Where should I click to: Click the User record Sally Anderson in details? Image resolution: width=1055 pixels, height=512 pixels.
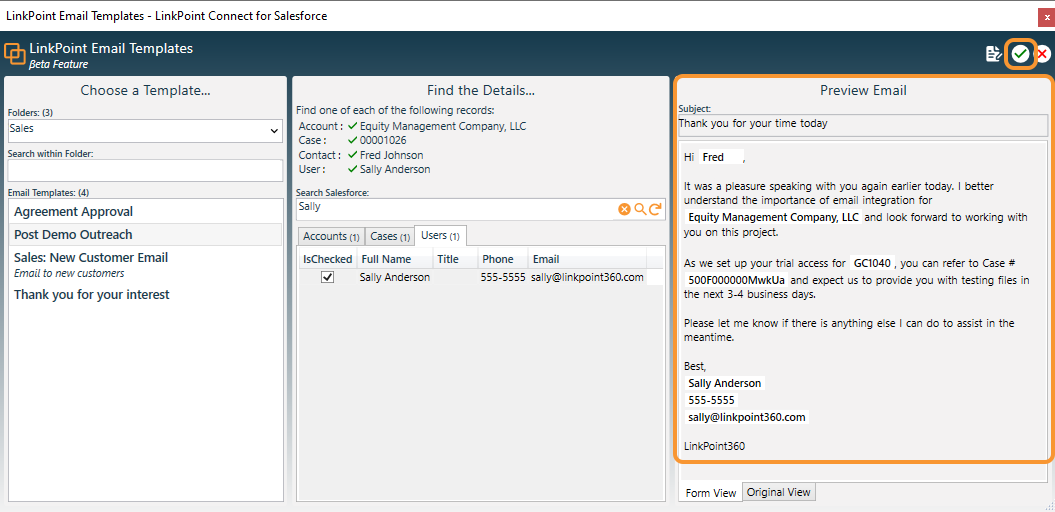click(x=395, y=170)
